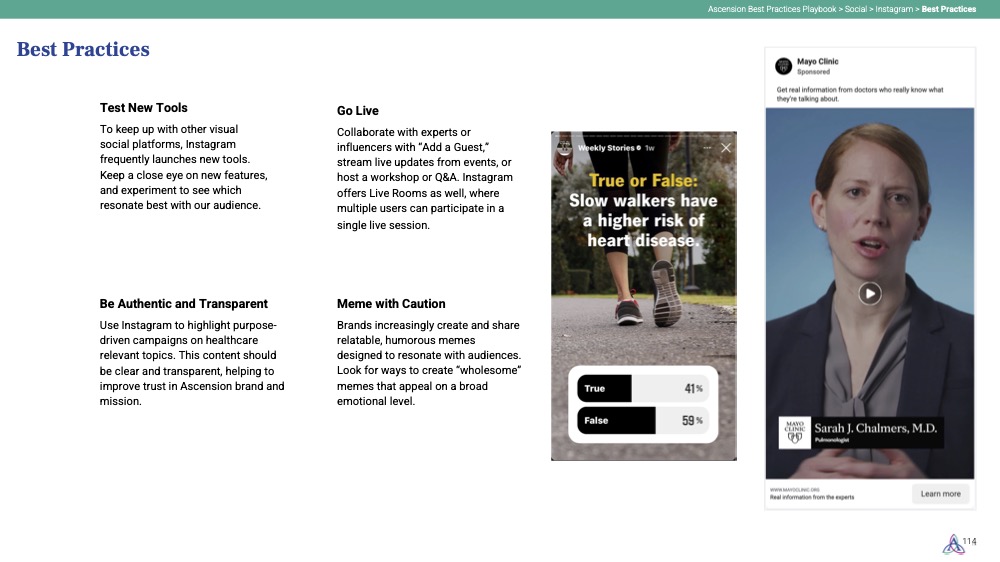Click the Meme with Caution heading

point(391,304)
